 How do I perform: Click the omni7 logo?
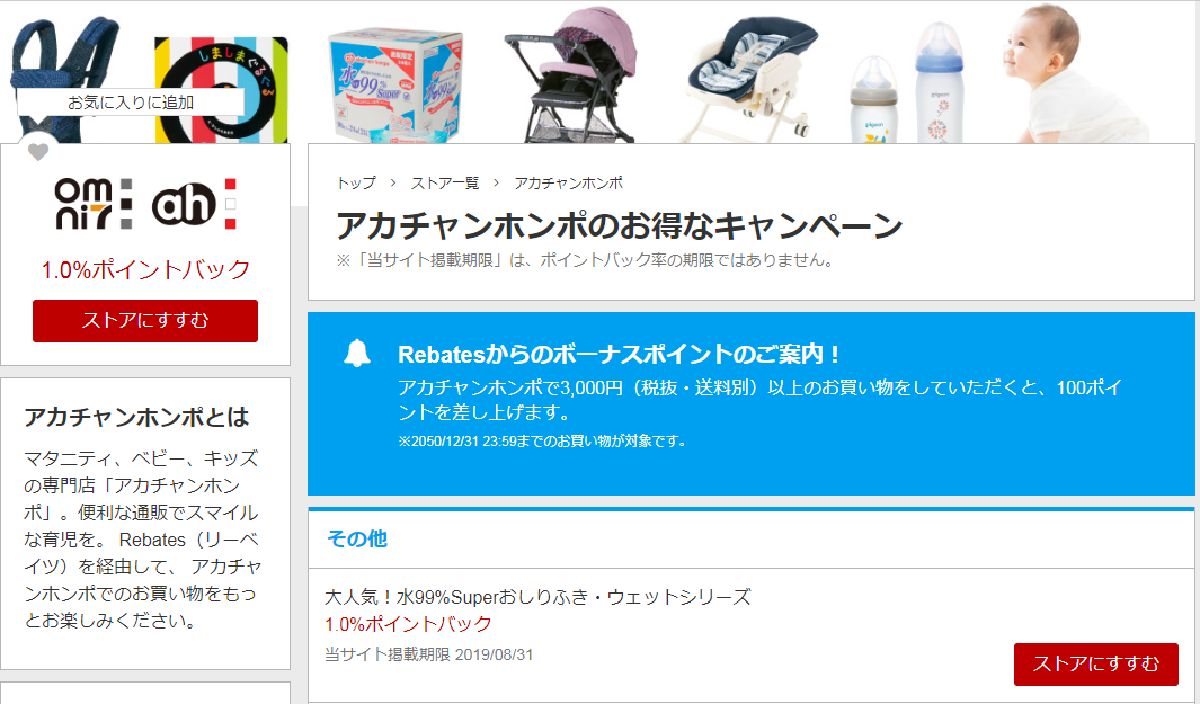click(x=92, y=205)
